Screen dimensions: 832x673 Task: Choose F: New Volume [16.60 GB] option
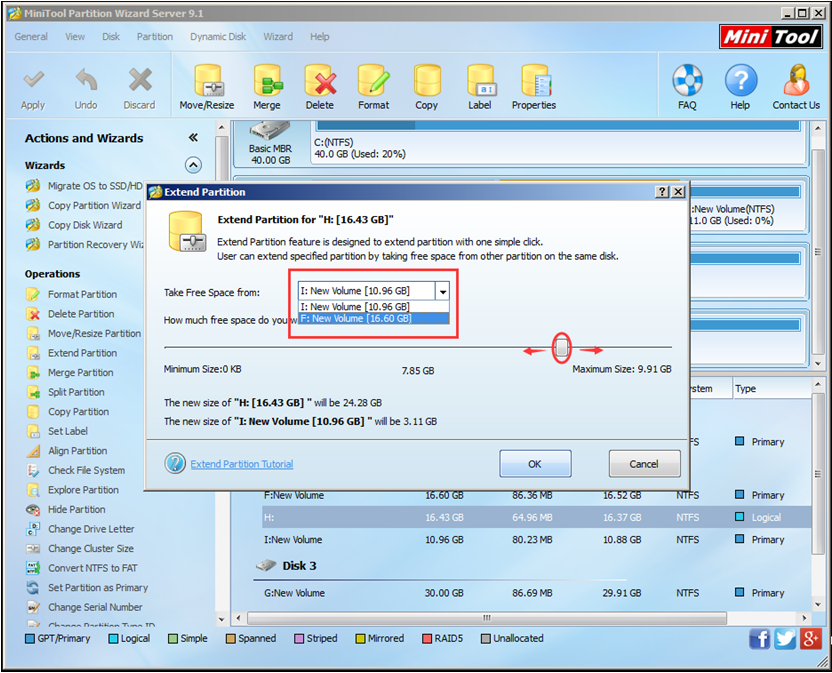[374, 318]
